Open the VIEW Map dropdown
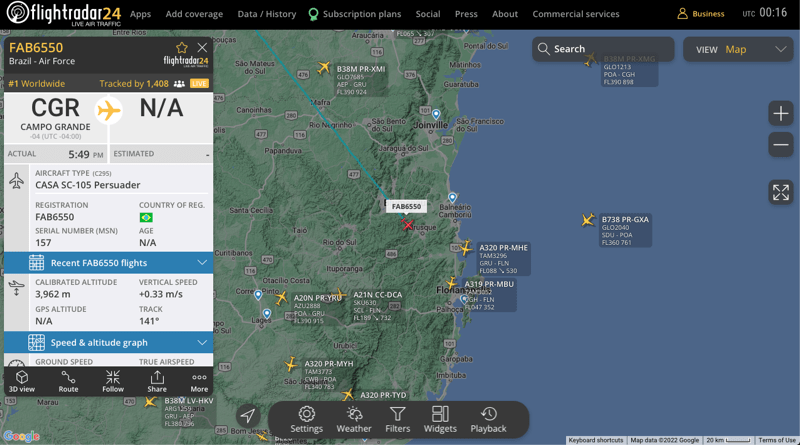Viewport: 800px width, 445px height. click(x=738, y=50)
